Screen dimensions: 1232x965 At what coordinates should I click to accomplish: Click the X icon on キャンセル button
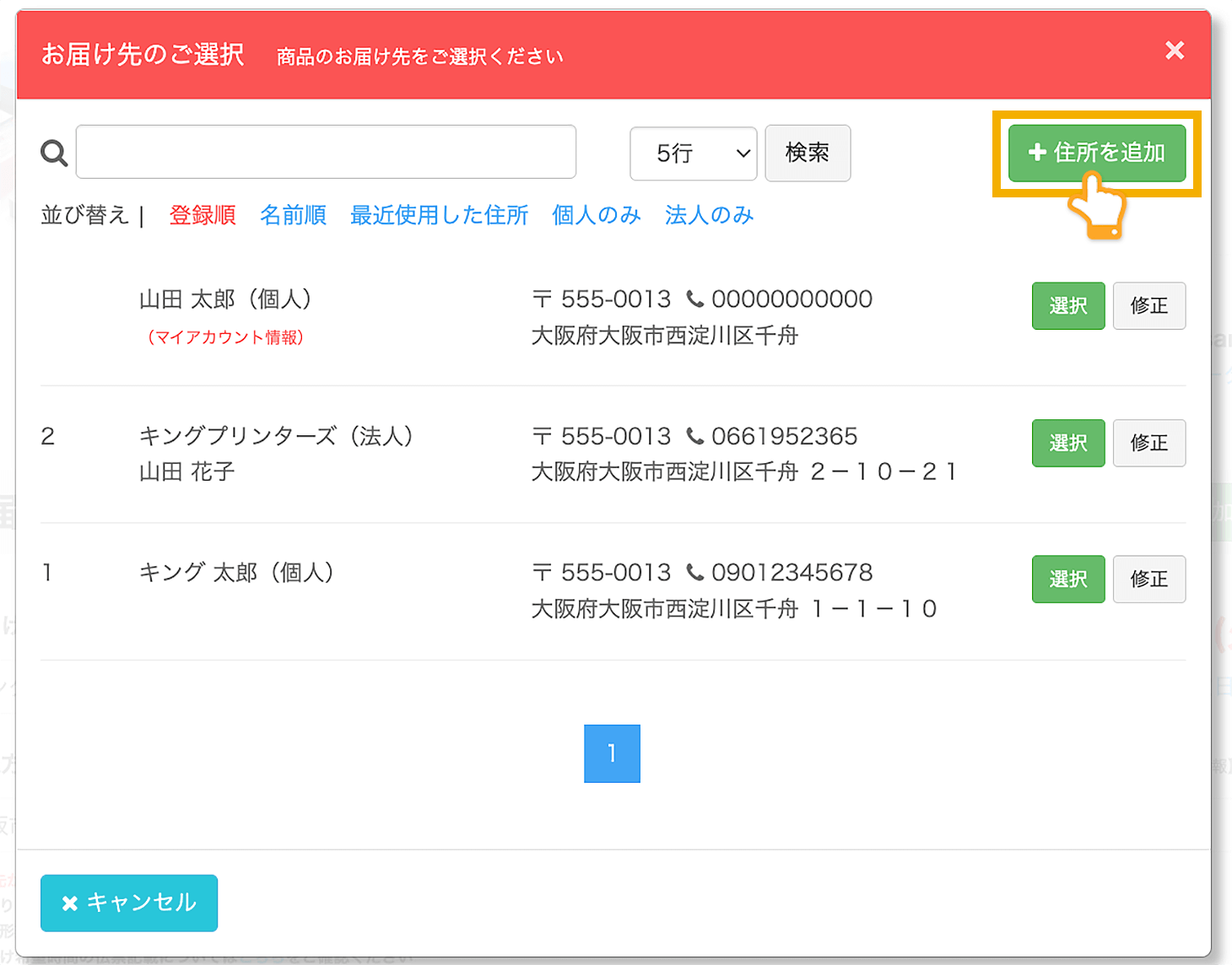pyautogui.click(x=70, y=903)
